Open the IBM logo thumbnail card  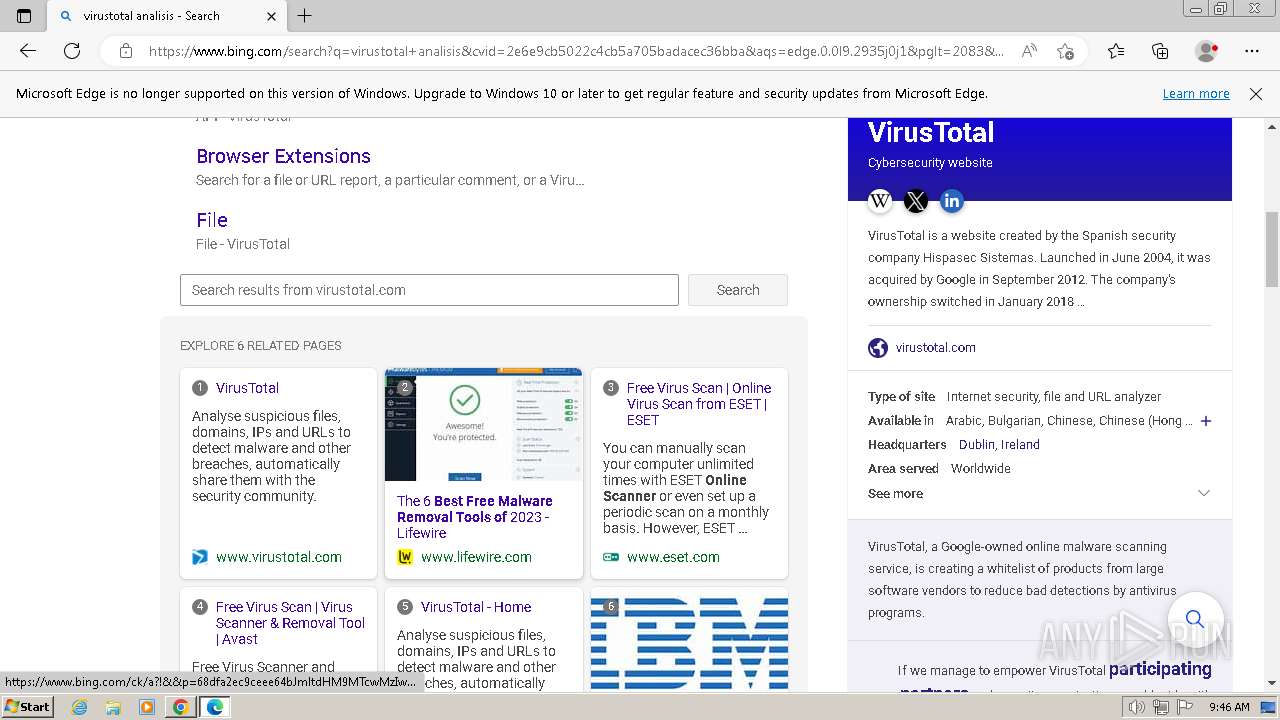click(689, 640)
